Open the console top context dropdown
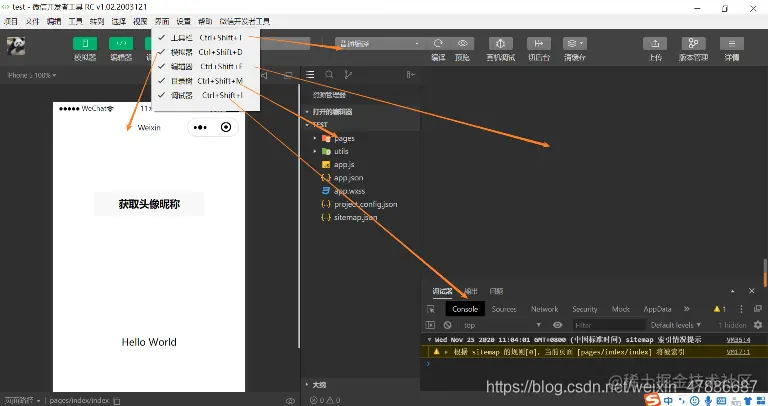The image size is (768, 406). (501, 325)
